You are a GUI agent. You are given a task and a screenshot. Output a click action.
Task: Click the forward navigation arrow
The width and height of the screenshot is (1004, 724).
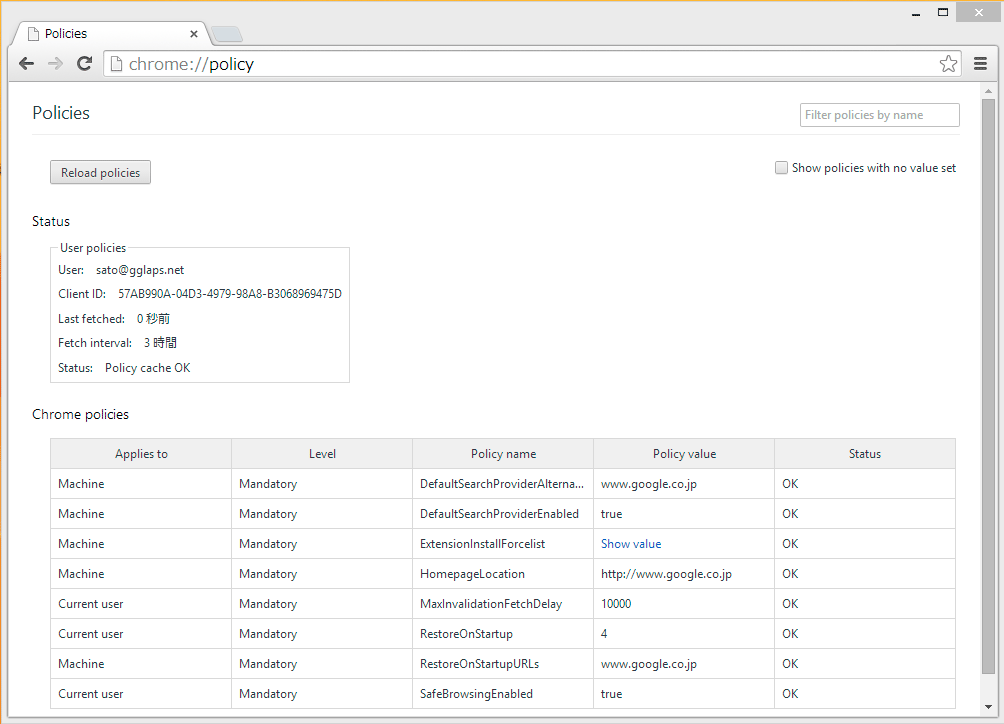pos(55,63)
